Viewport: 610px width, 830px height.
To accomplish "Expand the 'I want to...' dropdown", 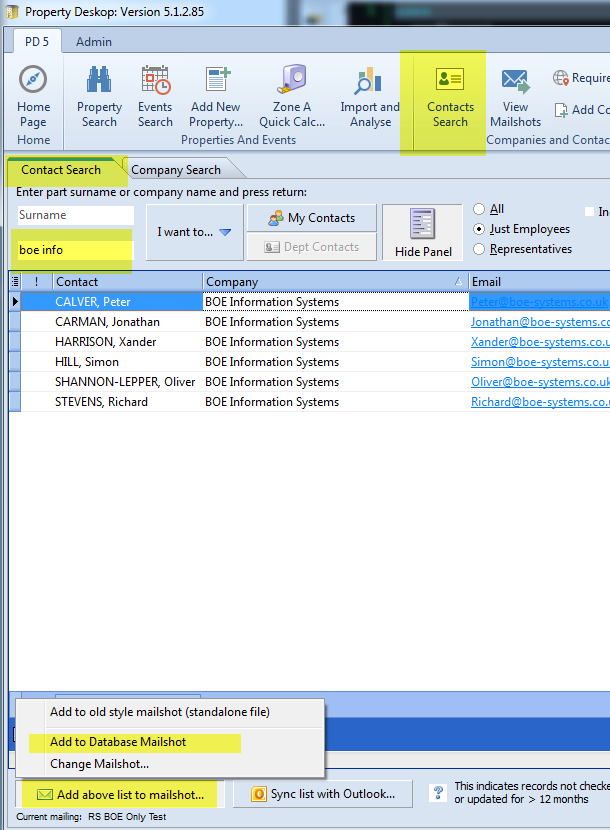I will 194,232.
